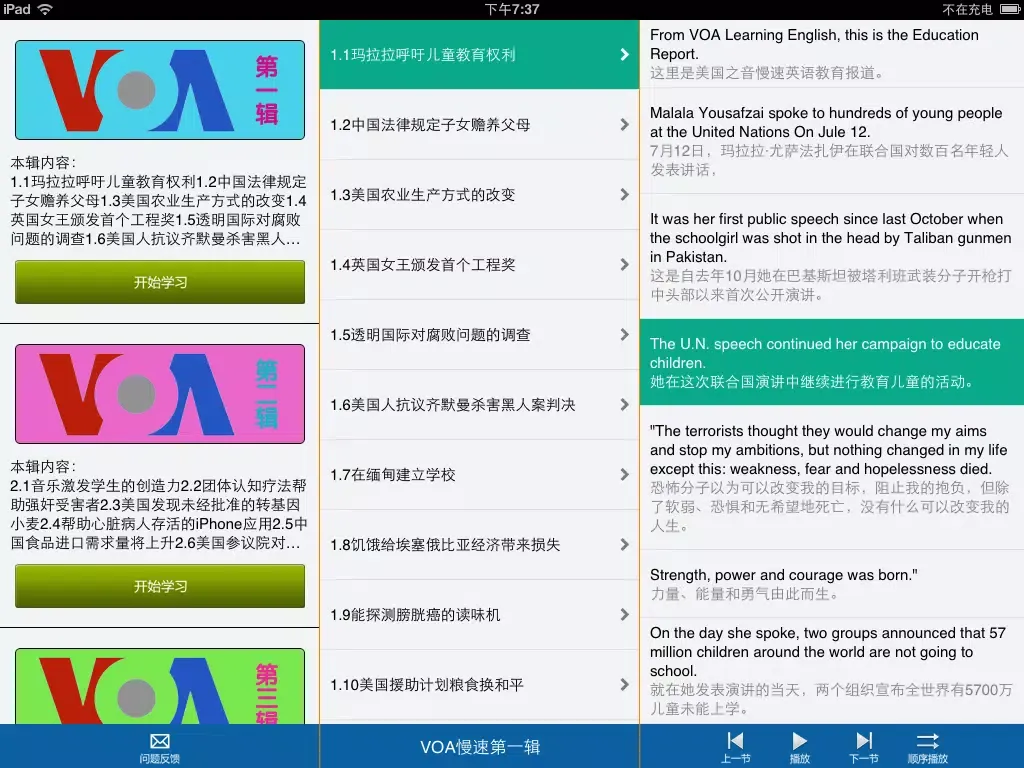Tap sentence 'On the day she spoke'
This screenshot has height=768, width=1024.
tap(831, 670)
